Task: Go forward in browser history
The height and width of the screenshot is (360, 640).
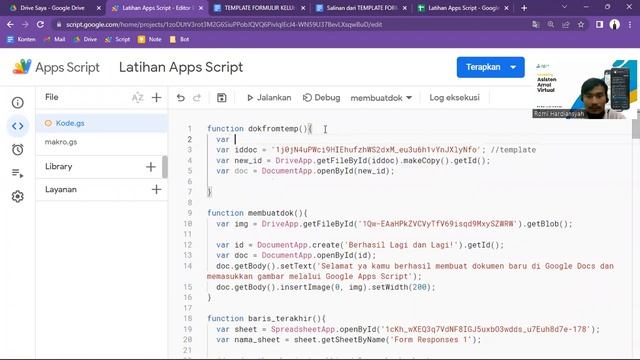Action: tap(25, 24)
